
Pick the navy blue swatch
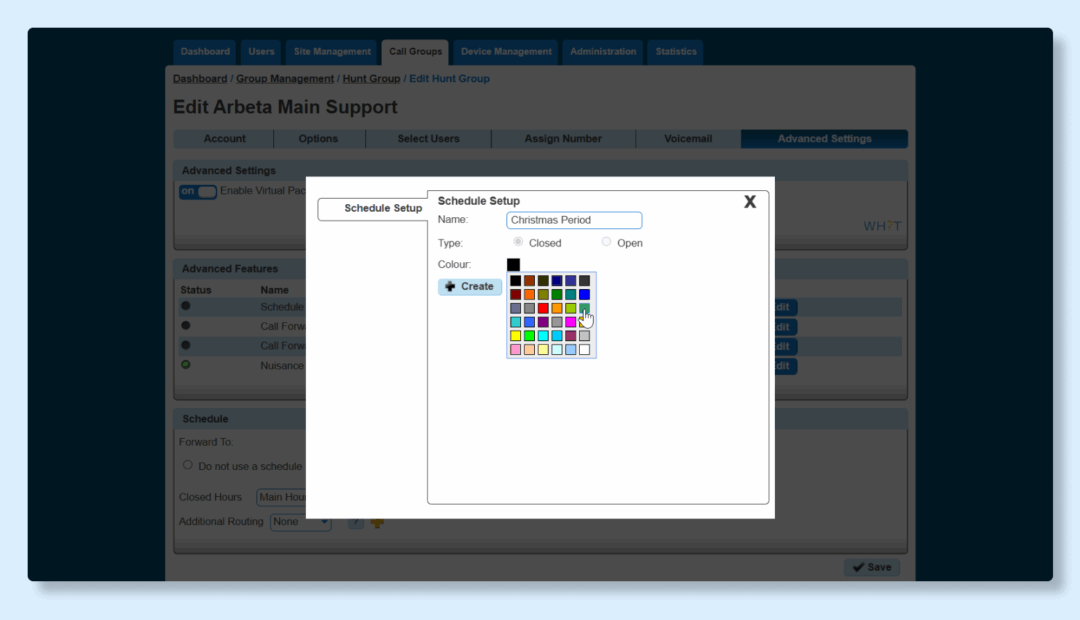557,280
